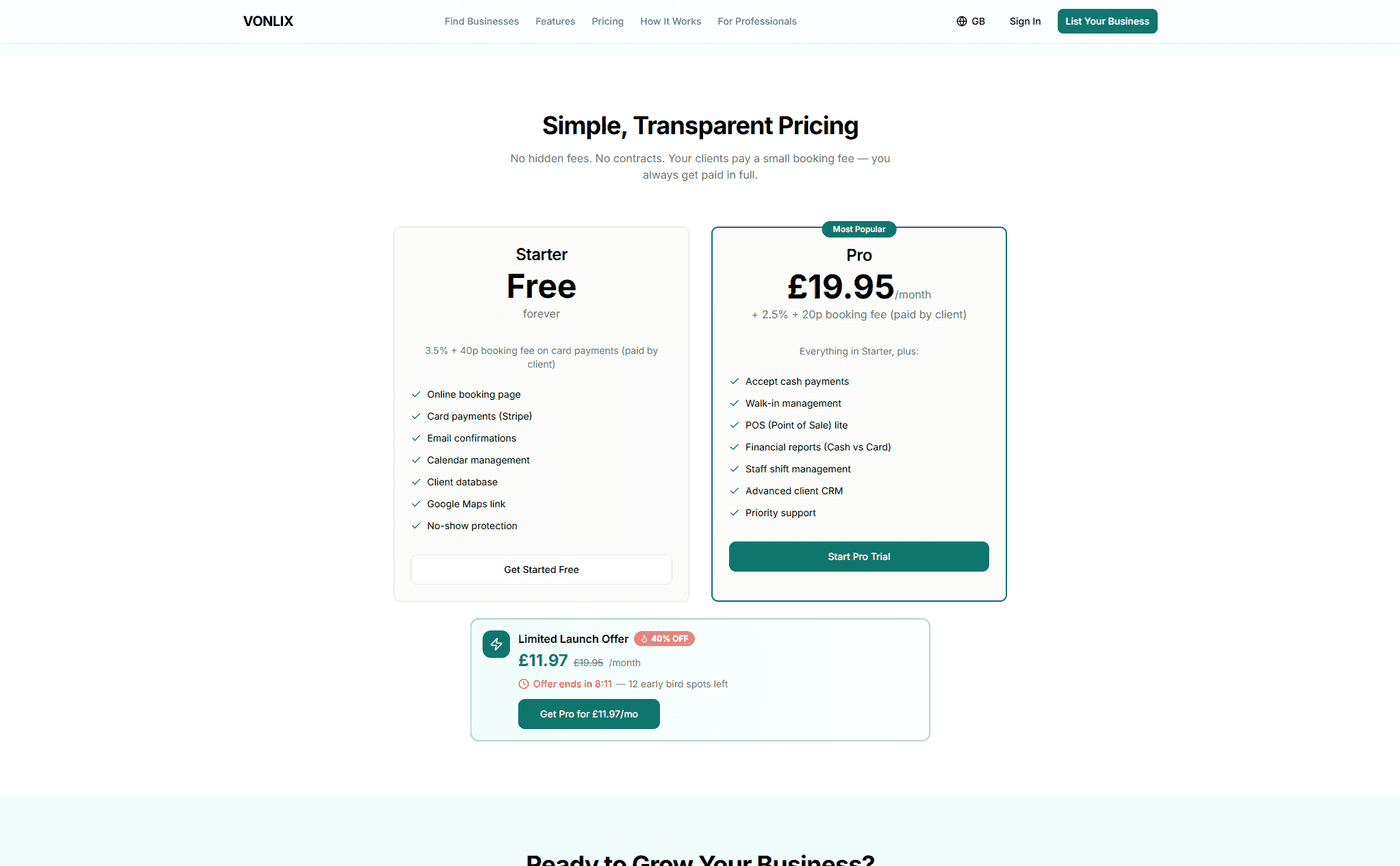Click the Most Popular badge on the Pro card
The image size is (1400, 866).
click(x=858, y=229)
